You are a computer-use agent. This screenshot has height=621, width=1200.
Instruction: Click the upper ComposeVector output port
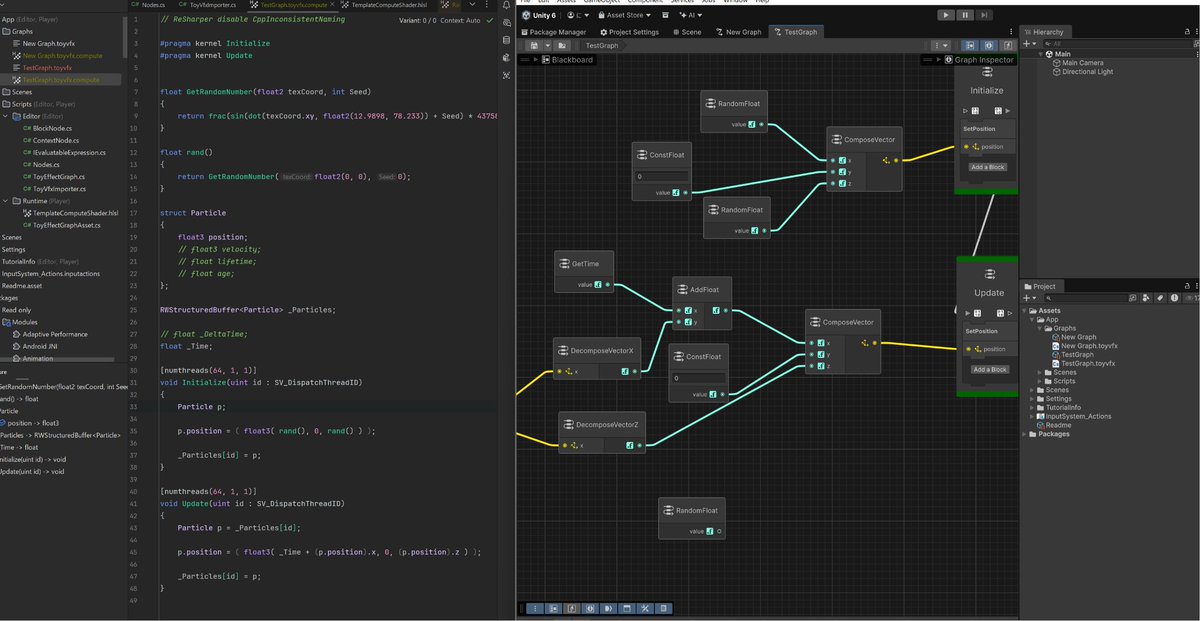click(894, 159)
